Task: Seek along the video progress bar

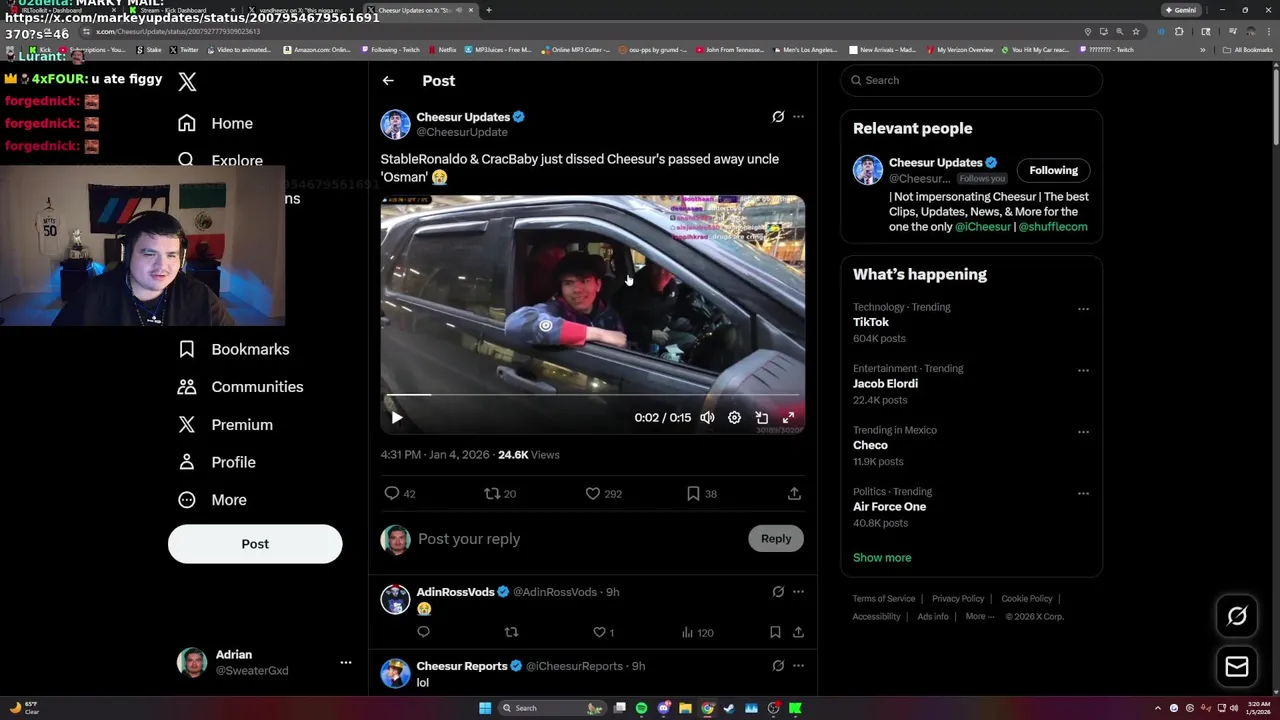Action: (x=592, y=395)
